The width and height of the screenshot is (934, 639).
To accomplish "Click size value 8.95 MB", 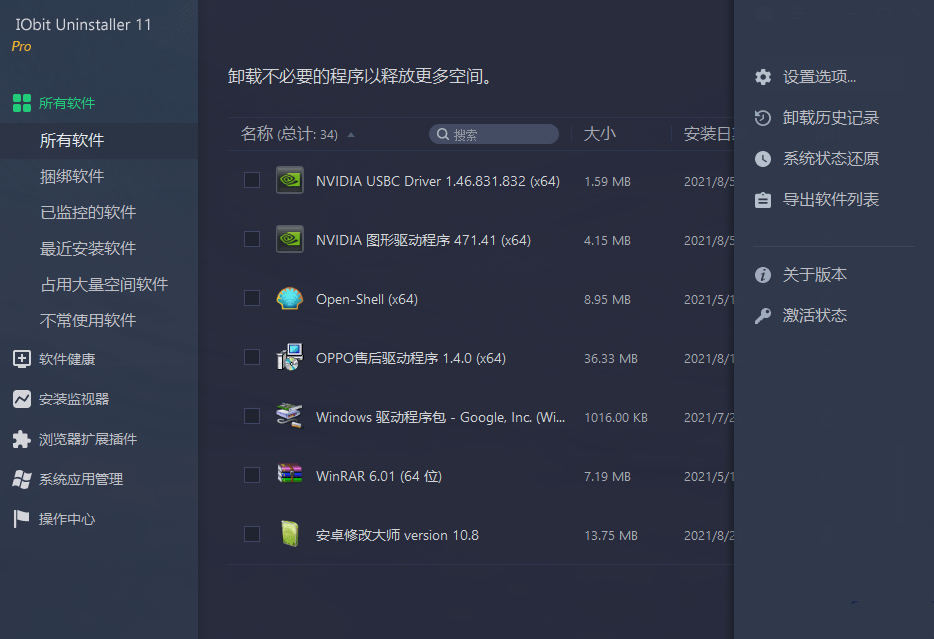I will pos(607,299).
